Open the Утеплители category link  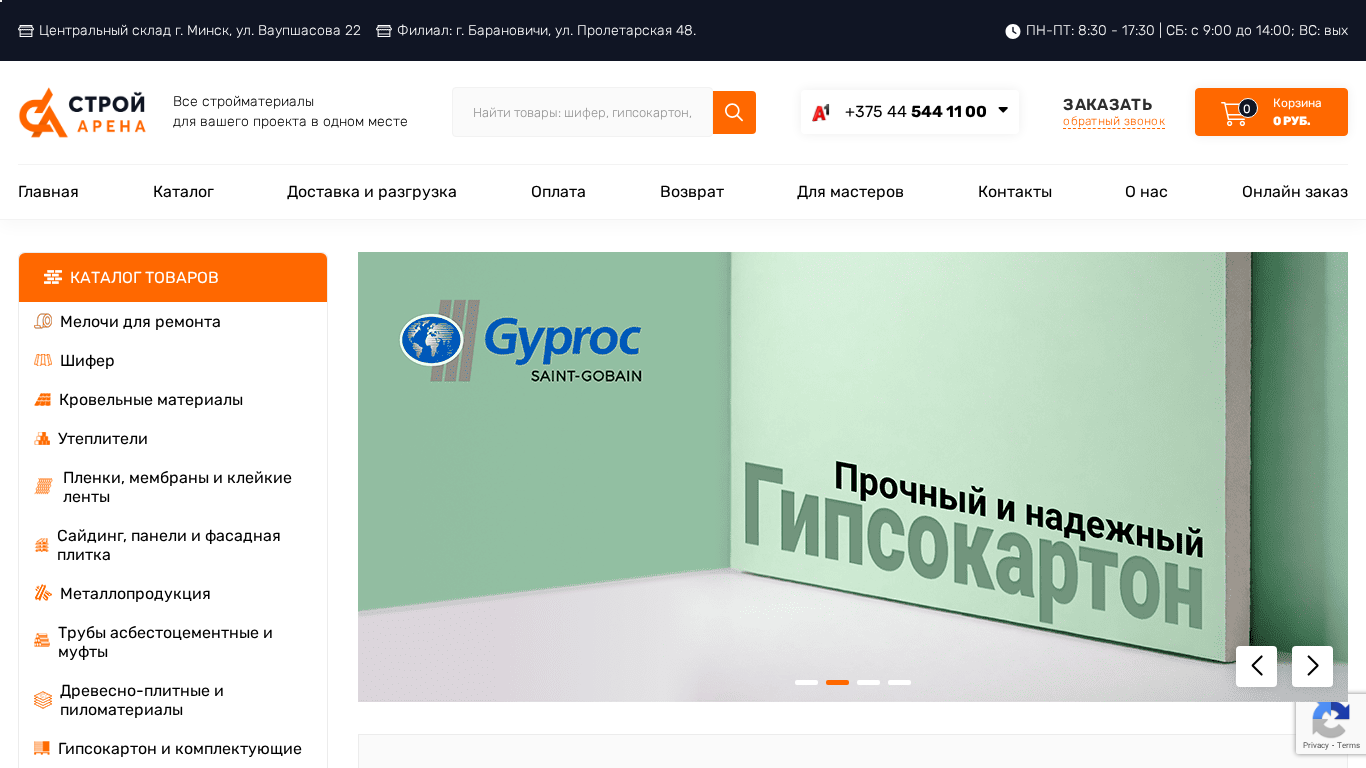tap(103, 439)
